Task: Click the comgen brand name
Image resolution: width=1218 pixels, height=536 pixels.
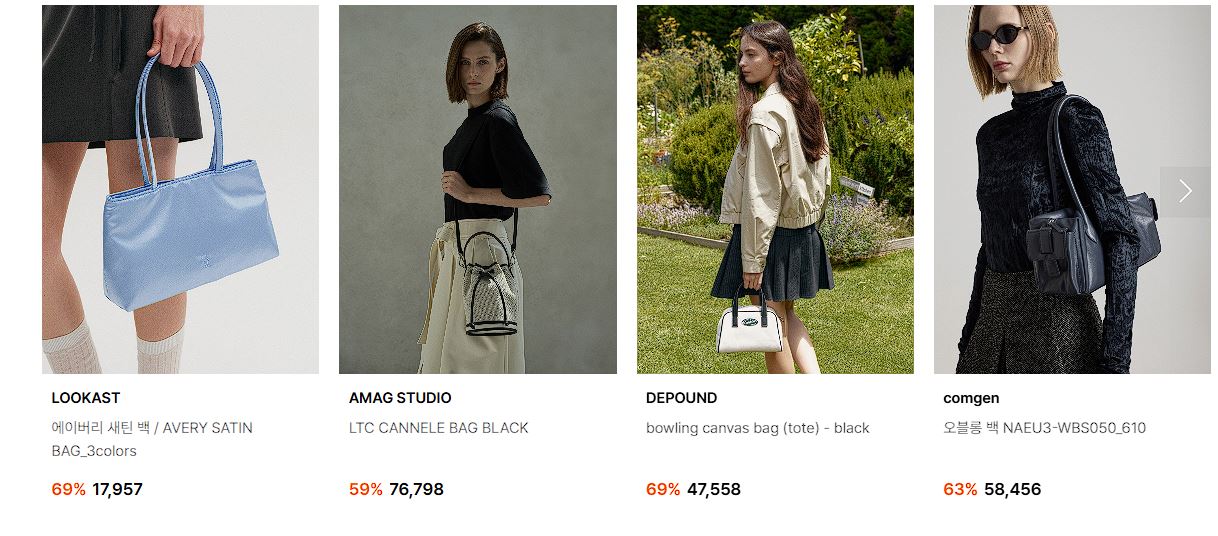Action: (x=971, y=398)
